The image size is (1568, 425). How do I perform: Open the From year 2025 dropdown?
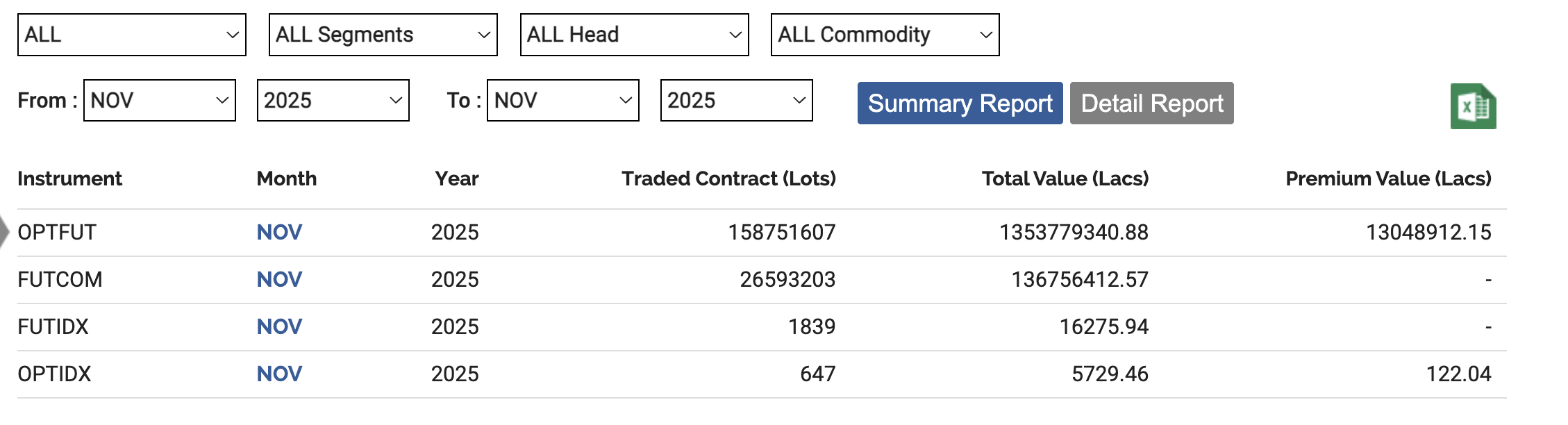[x=333, y=101]
